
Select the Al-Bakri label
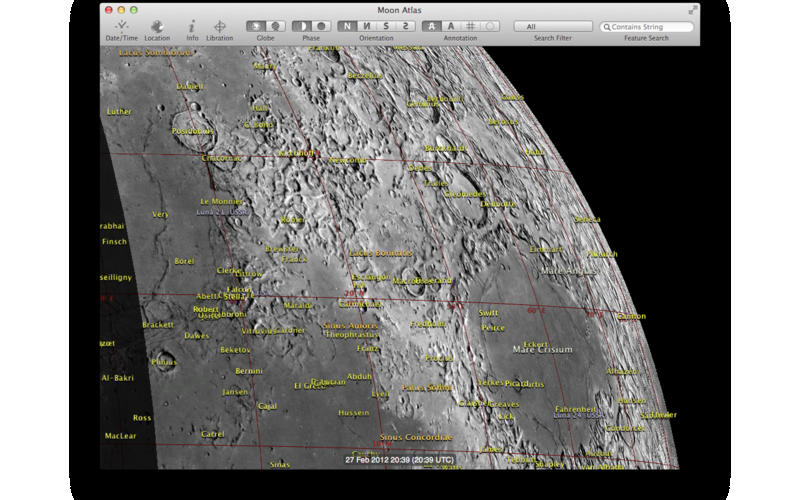click(117, 378)
